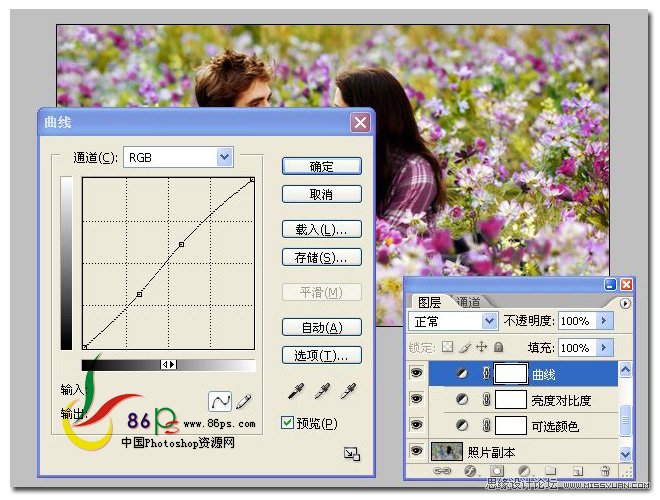
Task: Select the 照片副本 layer name
Action: [491, 452]
